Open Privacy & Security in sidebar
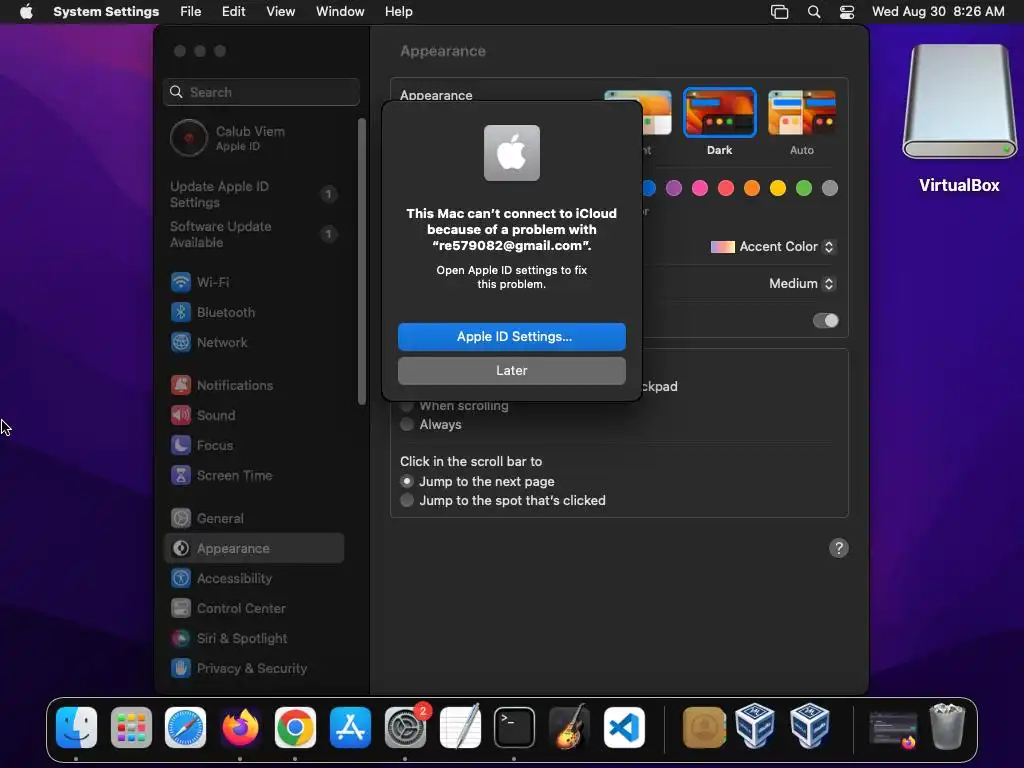 [x=254, y=669]
